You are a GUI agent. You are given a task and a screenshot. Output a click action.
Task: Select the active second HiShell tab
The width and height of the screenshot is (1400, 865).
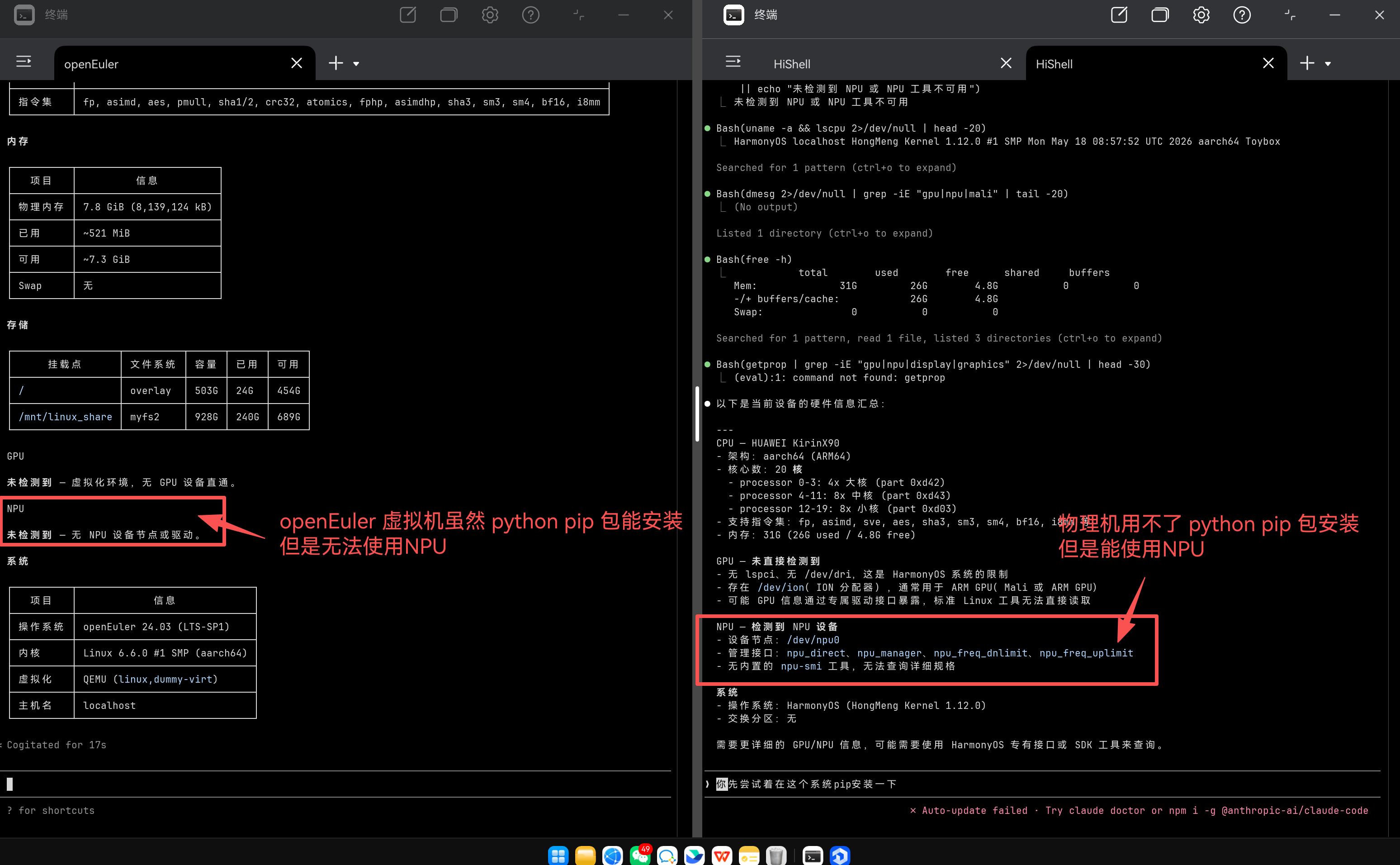1156,63
